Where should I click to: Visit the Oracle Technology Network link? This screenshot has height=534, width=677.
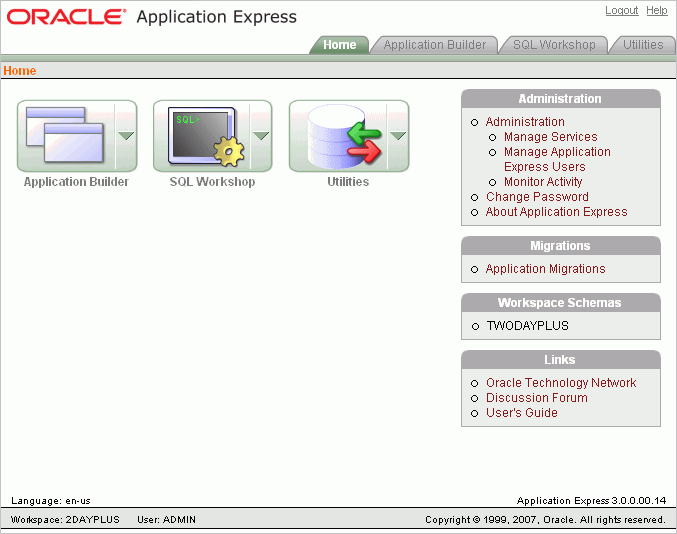point(561,383)
